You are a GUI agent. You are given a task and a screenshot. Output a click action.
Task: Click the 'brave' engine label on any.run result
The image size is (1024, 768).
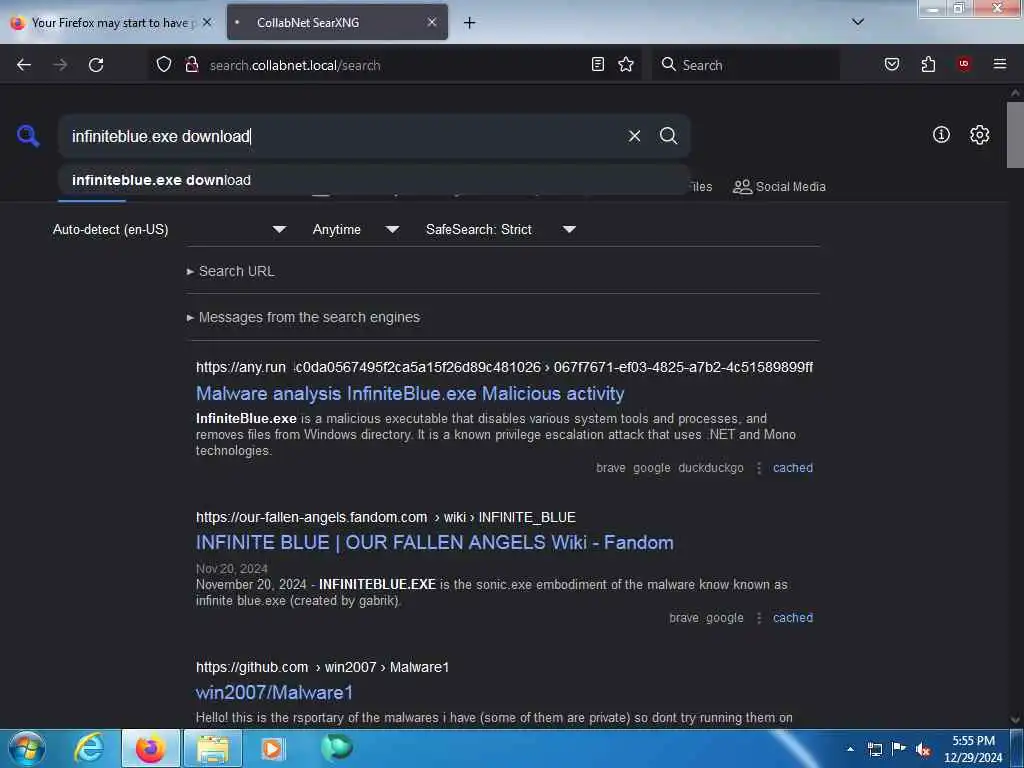[x=611, y=468]
